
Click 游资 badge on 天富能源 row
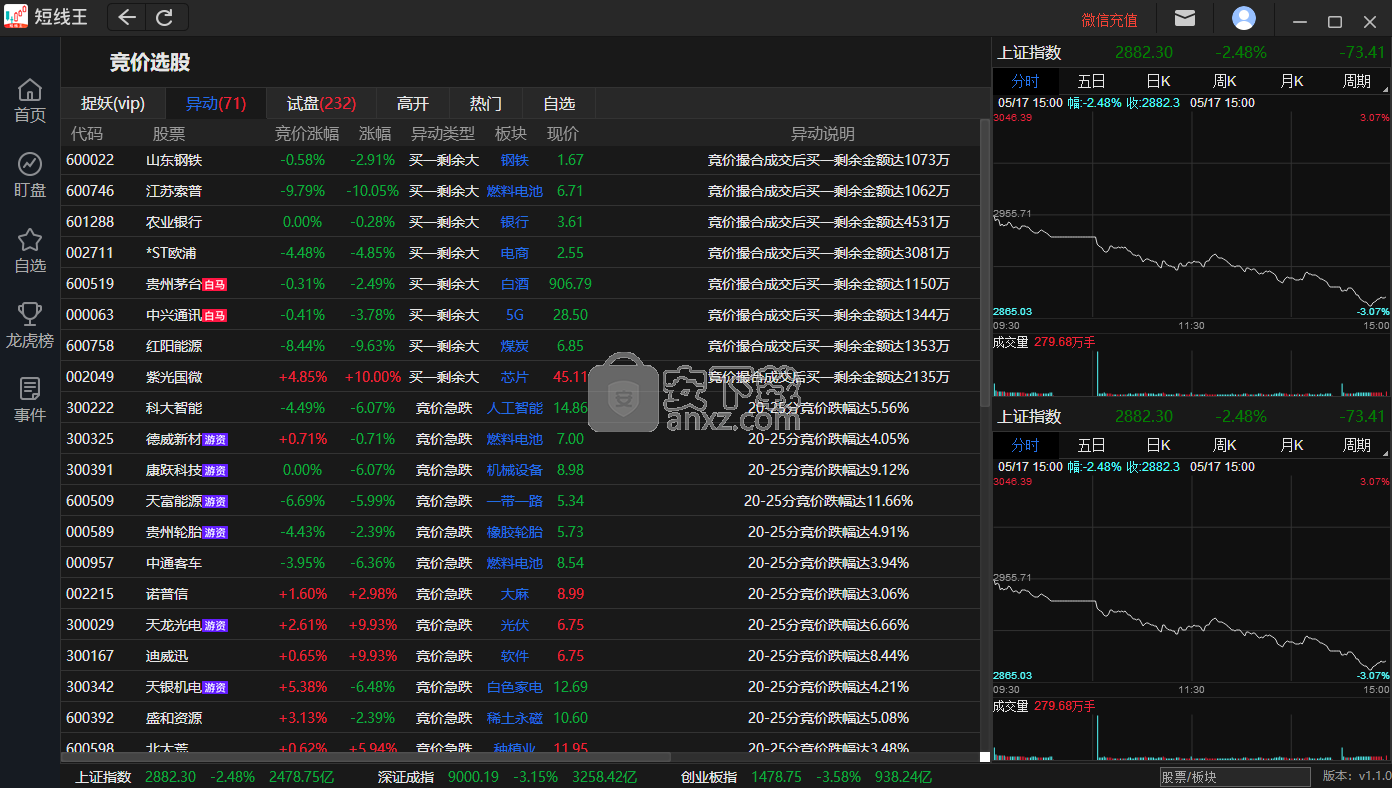[x=215, y=501]
